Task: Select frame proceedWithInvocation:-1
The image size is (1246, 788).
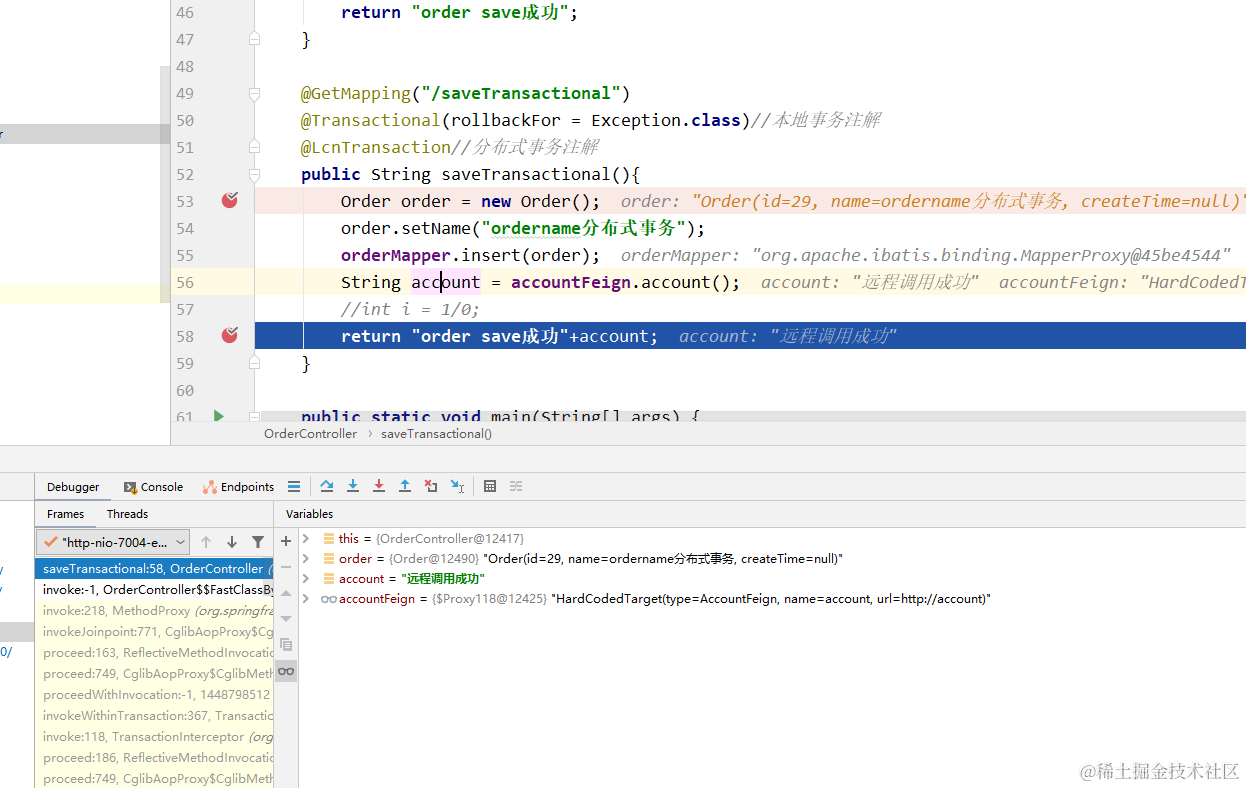Action: [154, 694]
